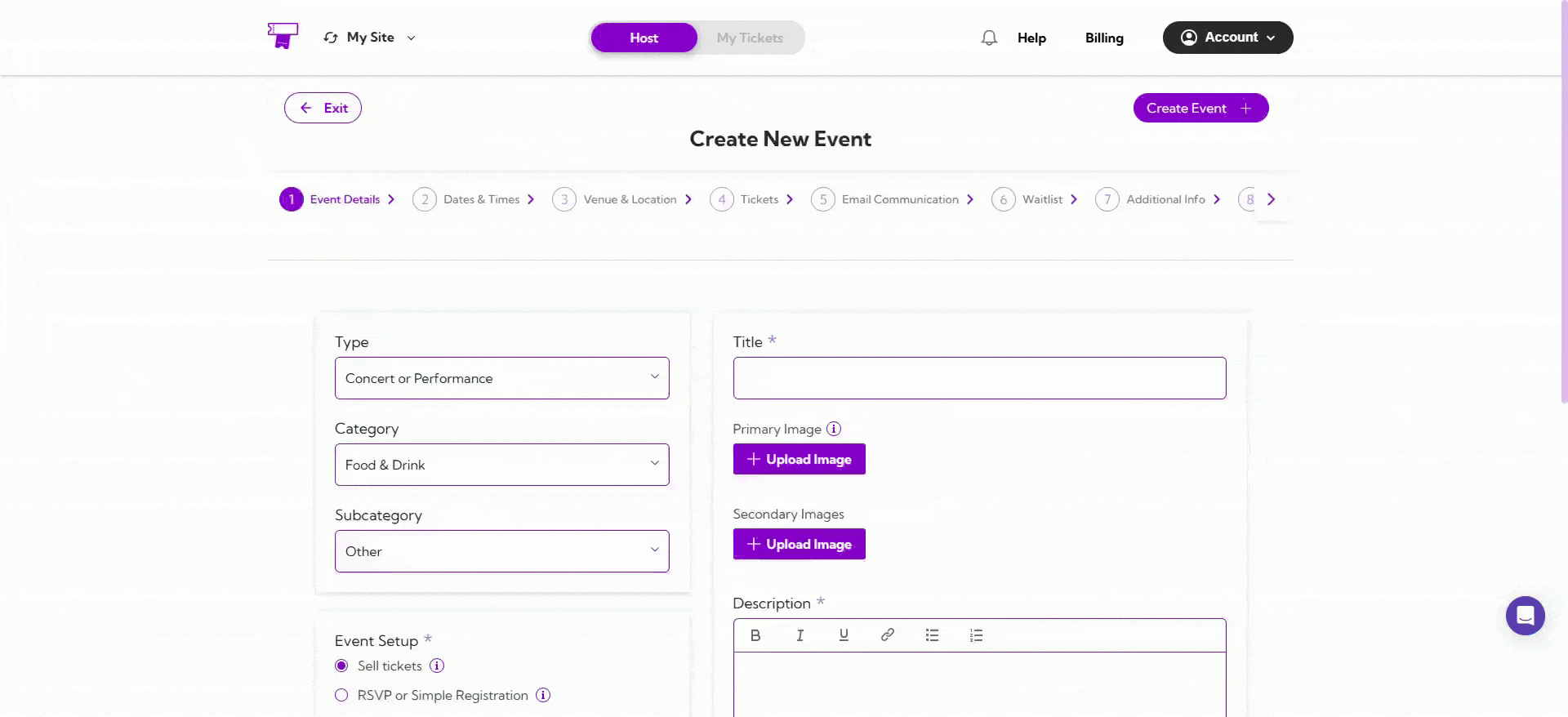This screenshot has width=1568, height=717.
Task: Insert a numbered list in Description
Action: click(x=976, y=635)
